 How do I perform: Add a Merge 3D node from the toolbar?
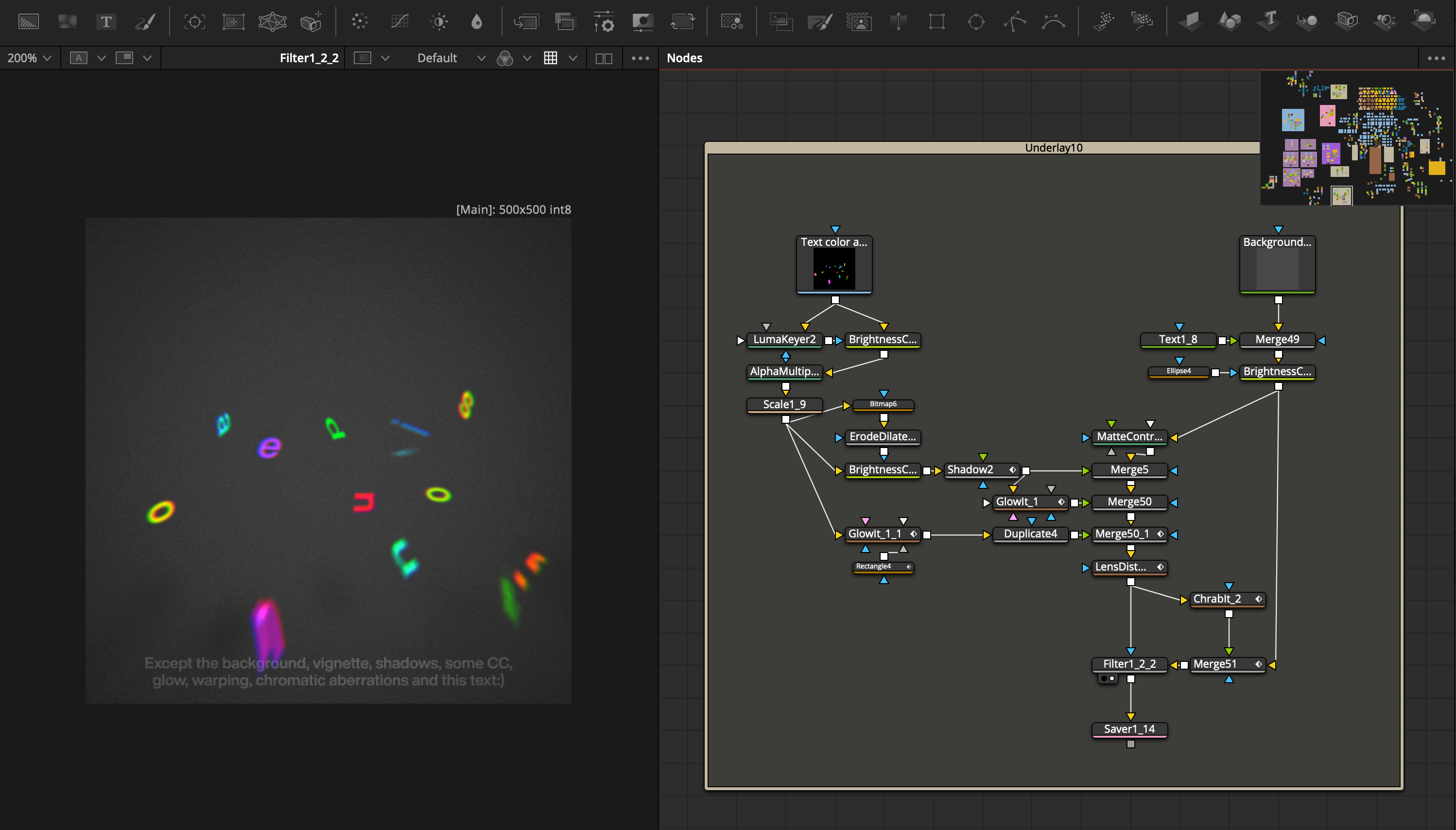(1308, 22)
